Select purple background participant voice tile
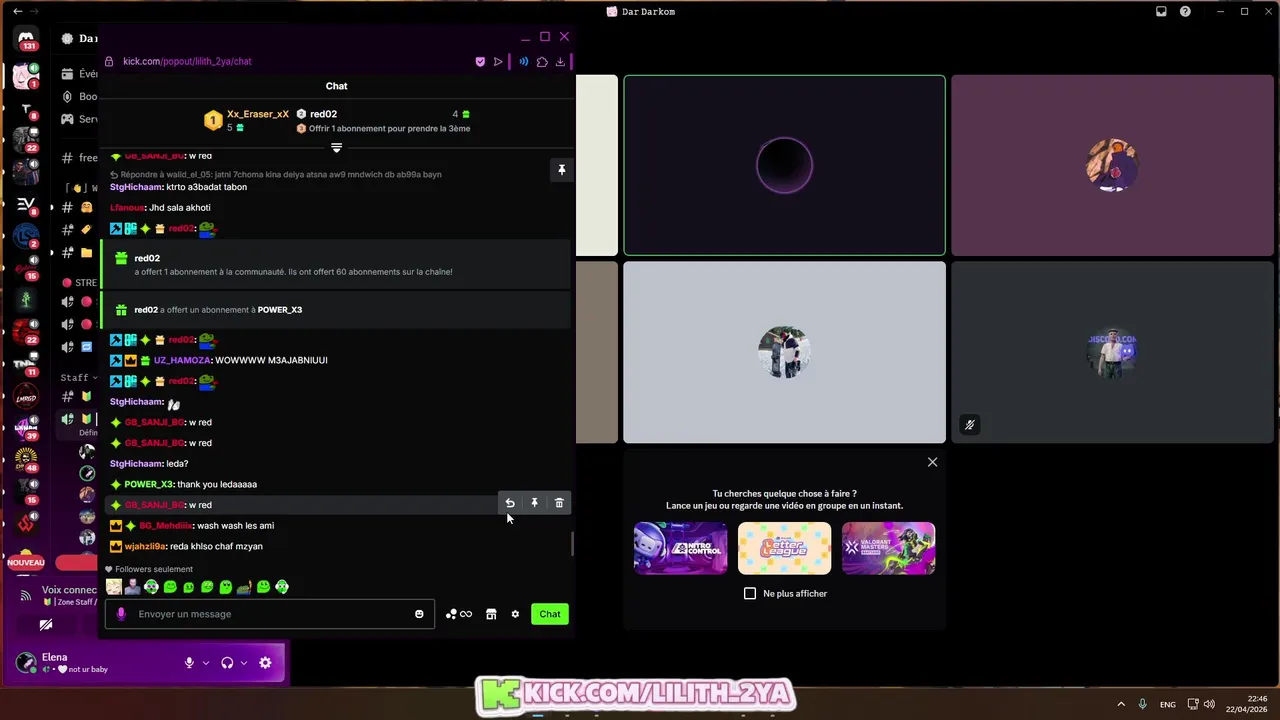The width and height of the screenshot is (1280, 720). (1112, 165)
